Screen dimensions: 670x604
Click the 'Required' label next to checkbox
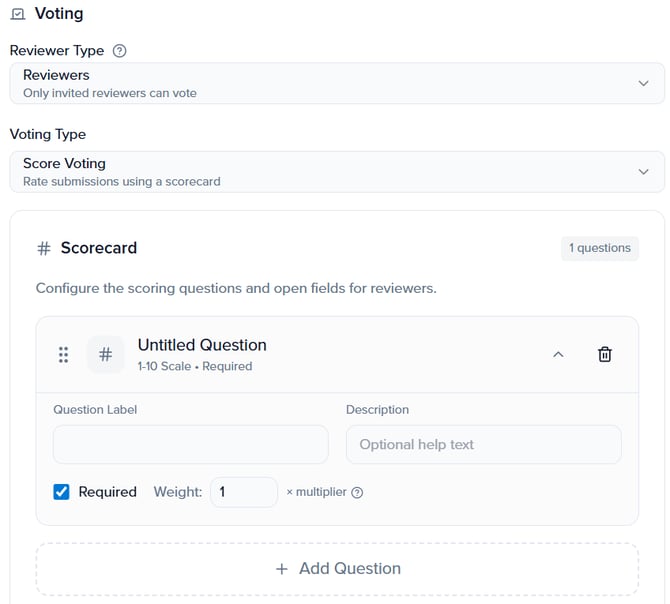pyautogui.click(x=108, y=492)
